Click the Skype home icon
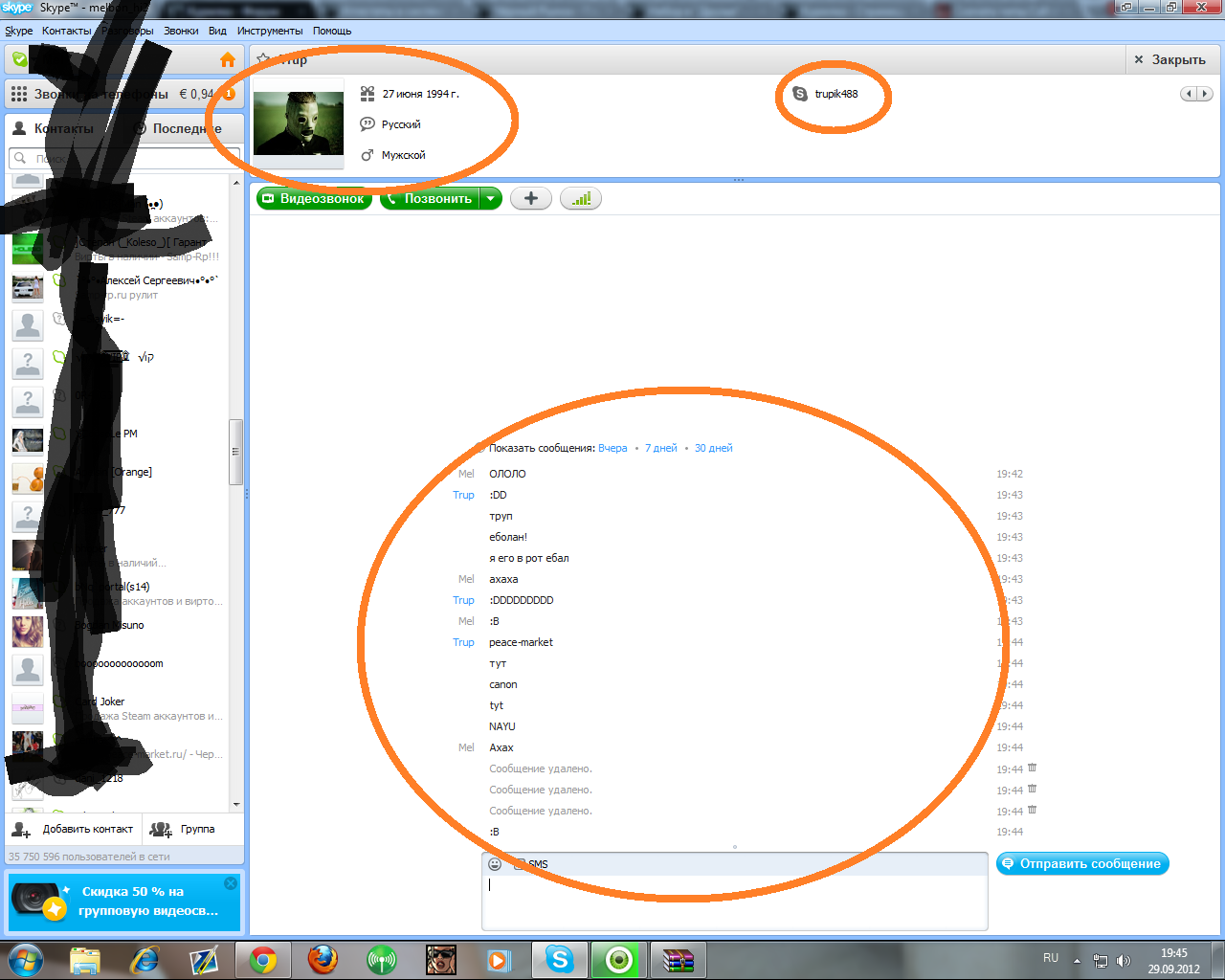The height and width of the screenshot is (980, 1225). click(228, 59)
